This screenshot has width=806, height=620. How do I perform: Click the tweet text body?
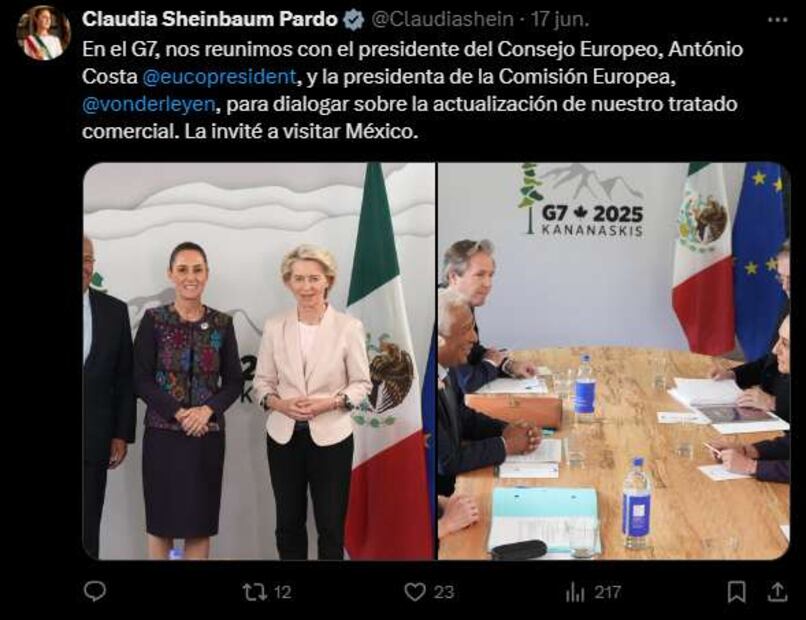tap(413, 90)
